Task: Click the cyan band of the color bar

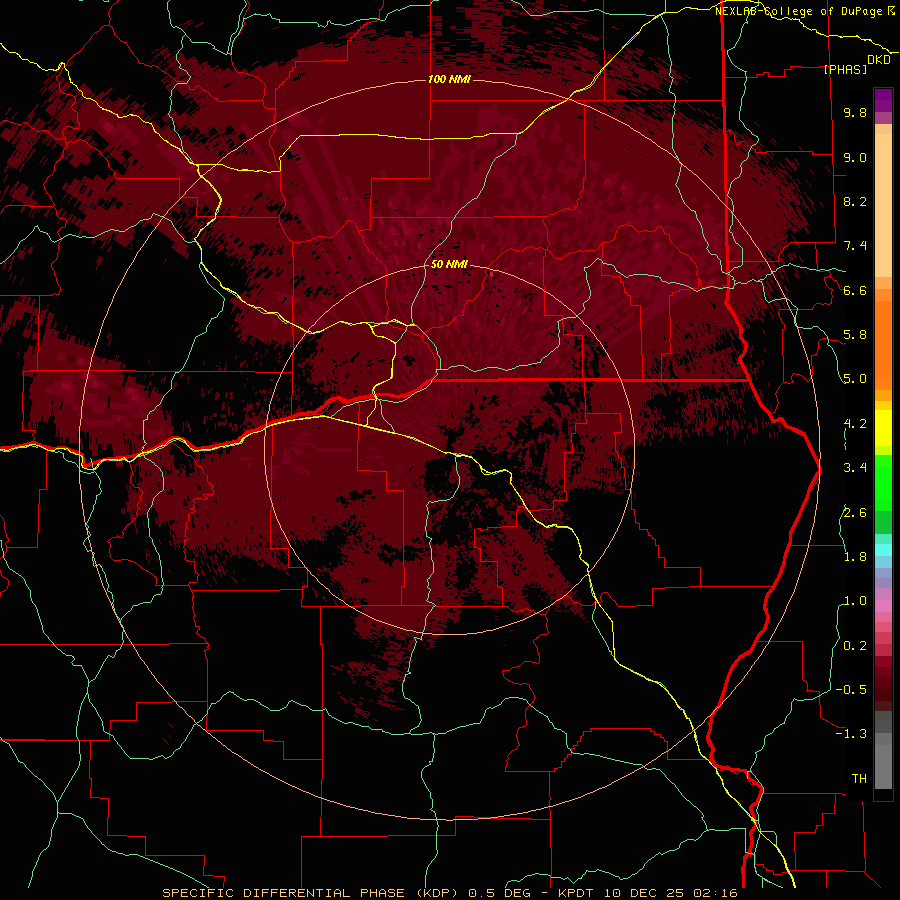Action: pos(883,550)
